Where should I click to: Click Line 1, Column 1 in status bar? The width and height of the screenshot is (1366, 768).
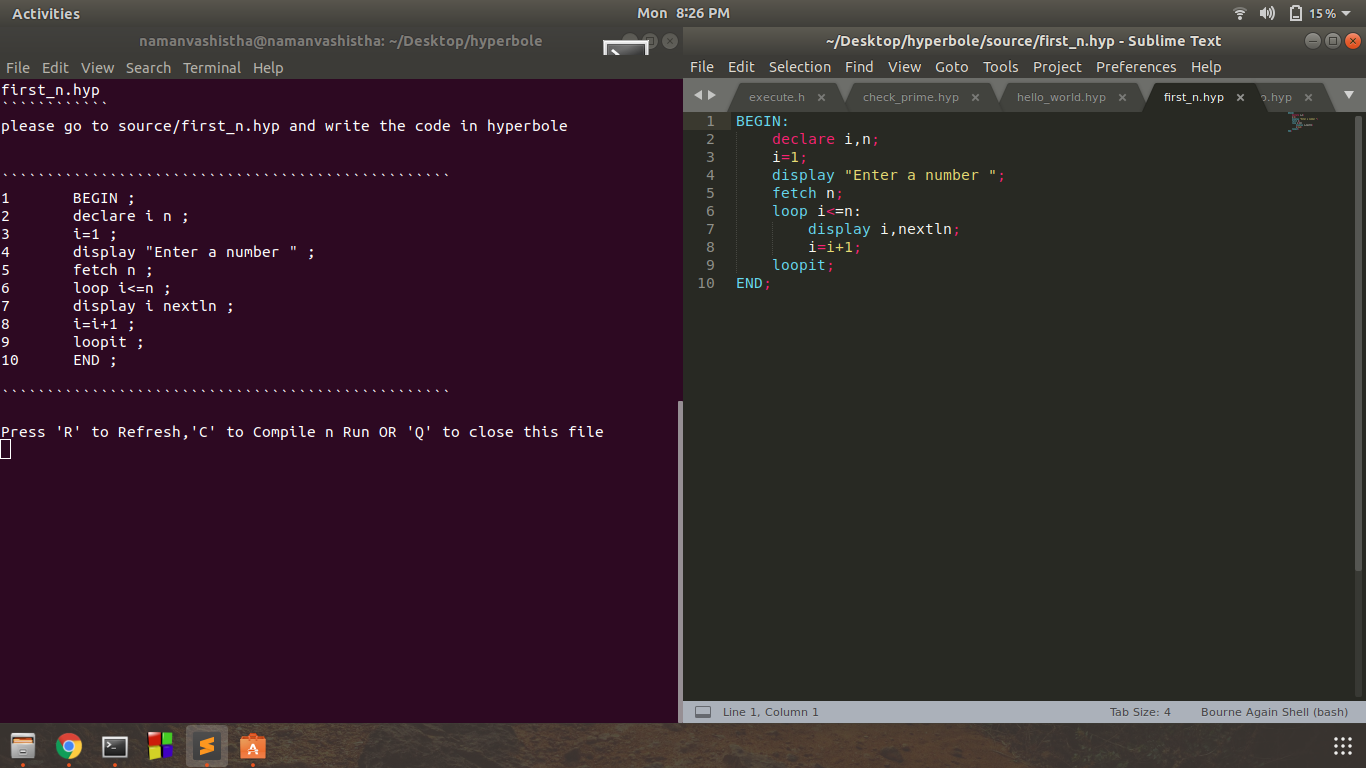point(770,712)
